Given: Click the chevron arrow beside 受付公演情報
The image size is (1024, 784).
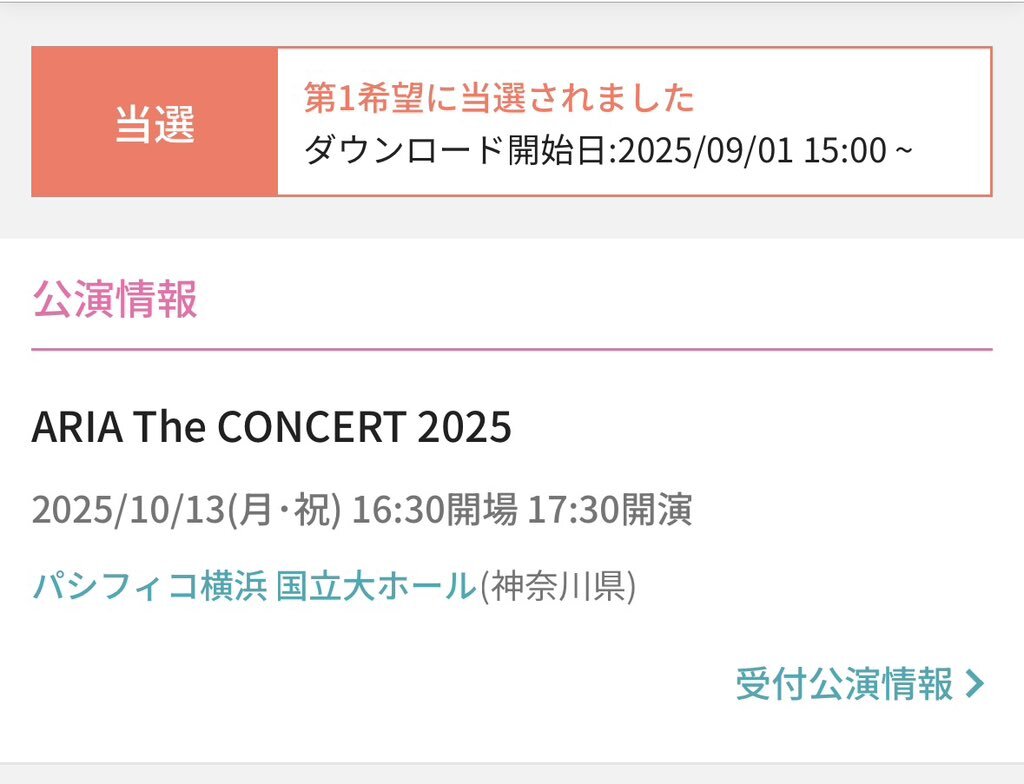Looking at the screenshot, I should point(975,684).
